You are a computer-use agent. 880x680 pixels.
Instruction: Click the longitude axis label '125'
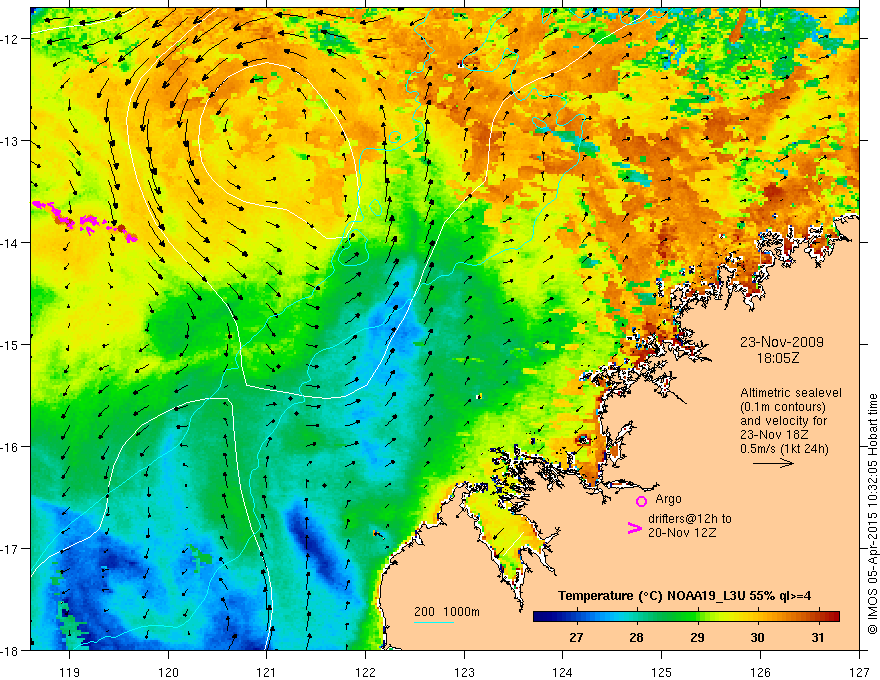(x=662, y=672)
